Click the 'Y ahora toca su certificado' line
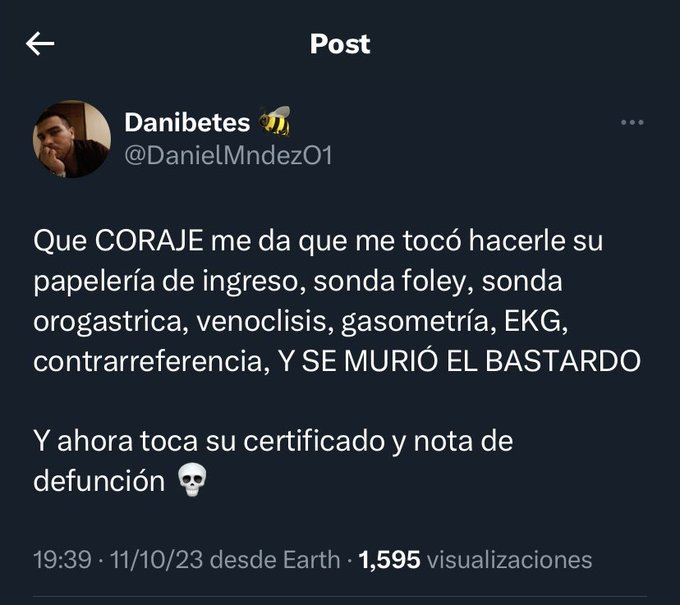 click(209, 441)
